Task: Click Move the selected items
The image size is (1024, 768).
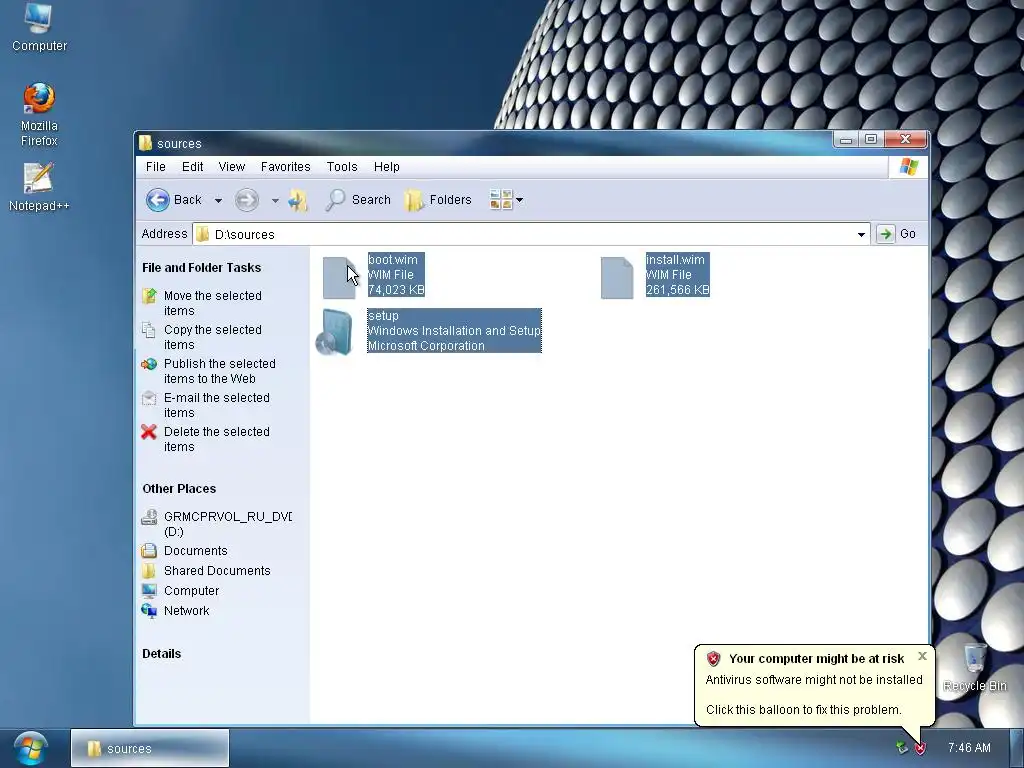Action: coord(213,303)
